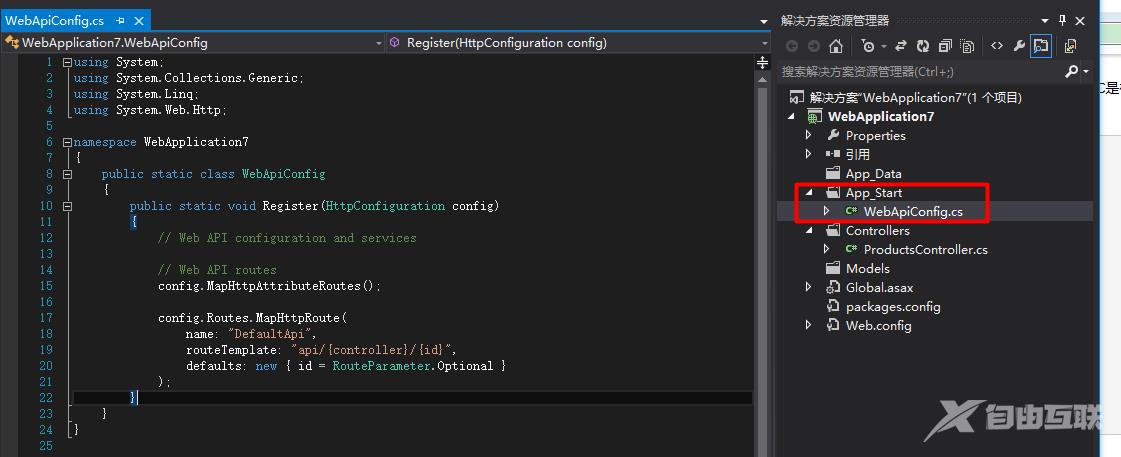Viewport: 1121px width, 457px height.
Task: Collapse all items in Solution Explorer
Action: click(945, 46)
